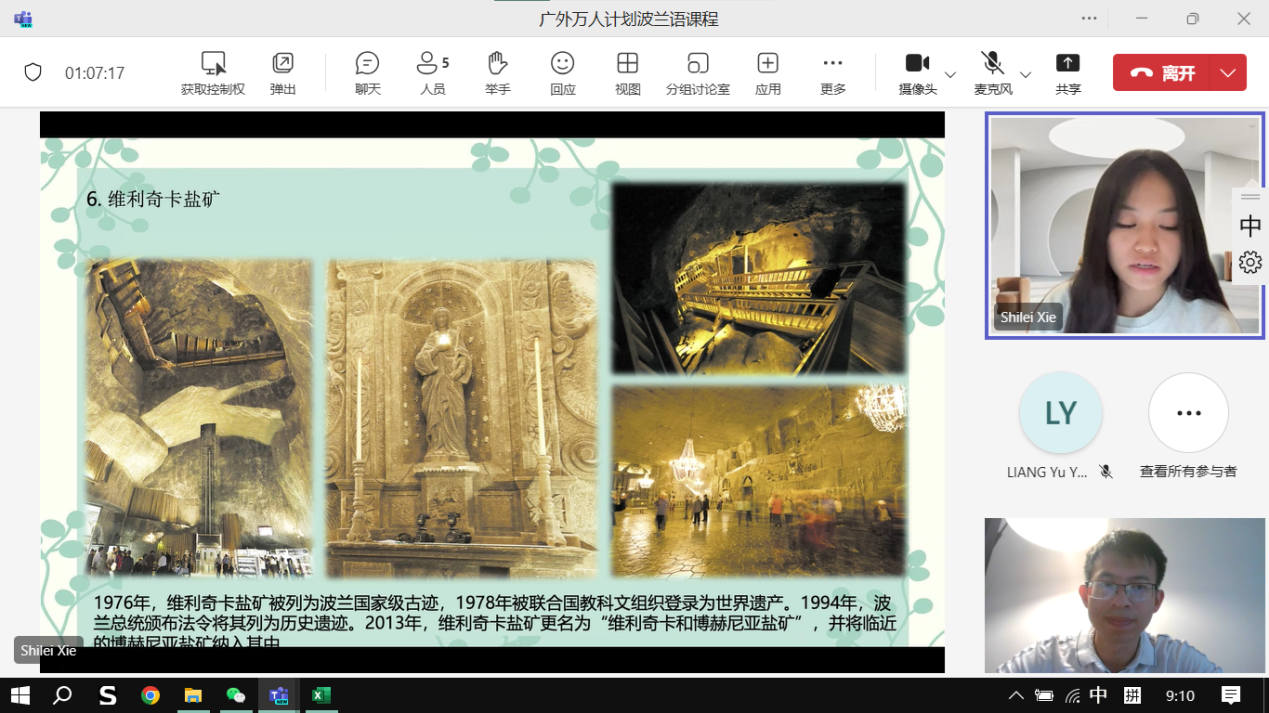1269x713 pixels.
Task: Raise your hand (举手)
Action: pos(497,73)
